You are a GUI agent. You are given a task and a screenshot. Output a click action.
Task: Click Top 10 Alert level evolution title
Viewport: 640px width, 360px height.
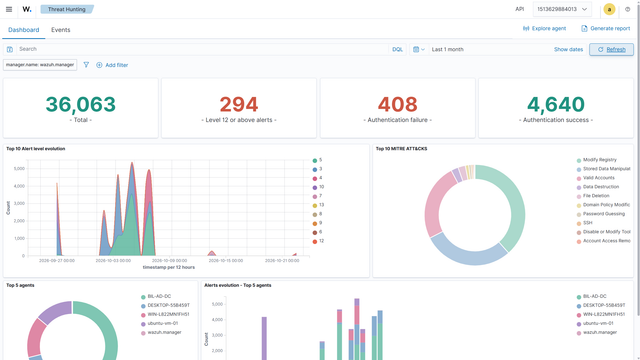36,149
